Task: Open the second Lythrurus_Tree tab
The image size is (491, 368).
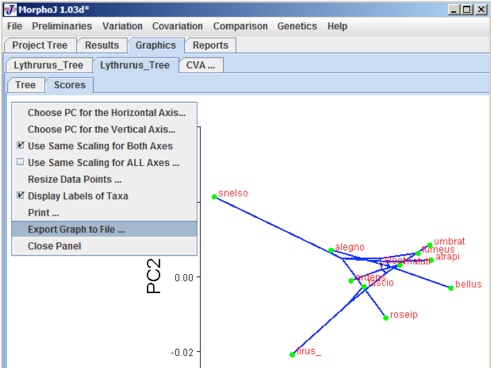Action: (135, 65)
